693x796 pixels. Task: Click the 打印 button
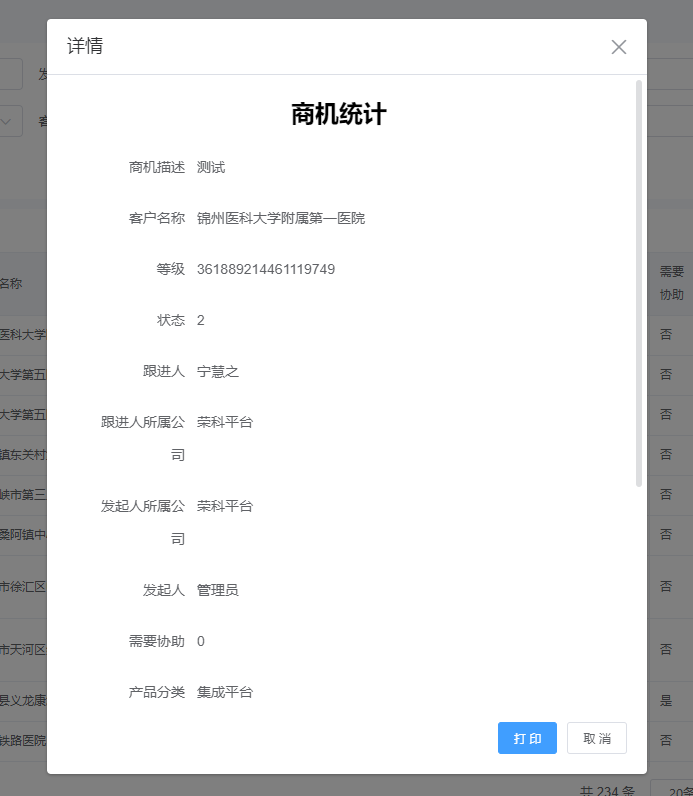(x=527, y=738)
